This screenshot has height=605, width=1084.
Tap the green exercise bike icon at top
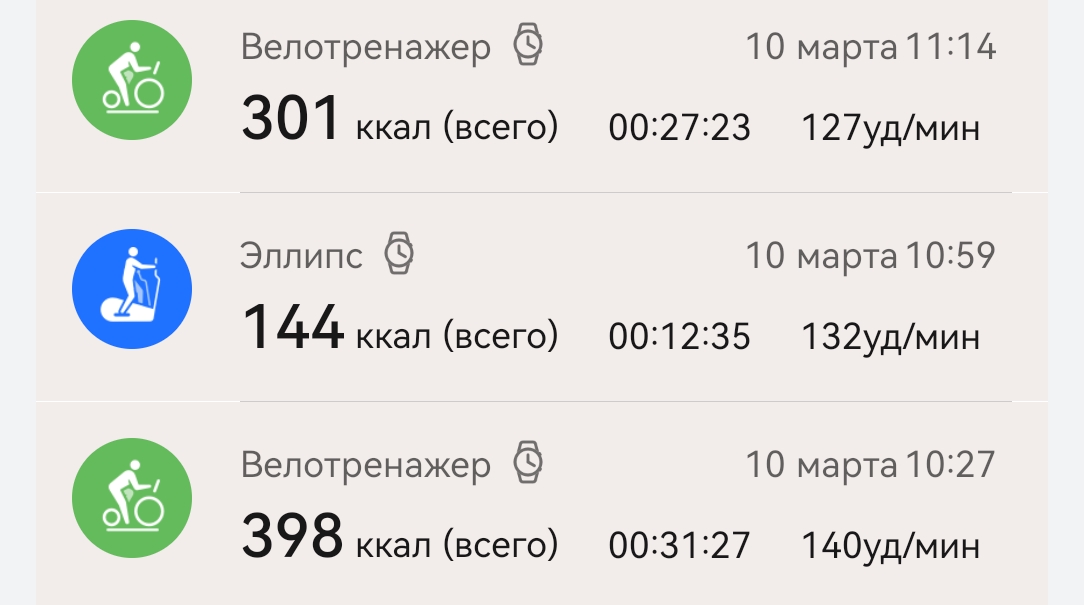132,80
